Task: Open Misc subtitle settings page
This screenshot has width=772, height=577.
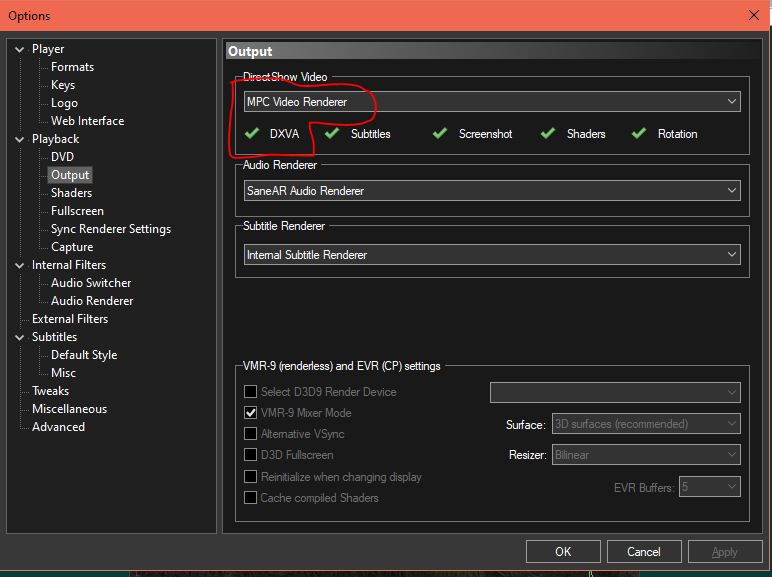Action: click(64, 373)
